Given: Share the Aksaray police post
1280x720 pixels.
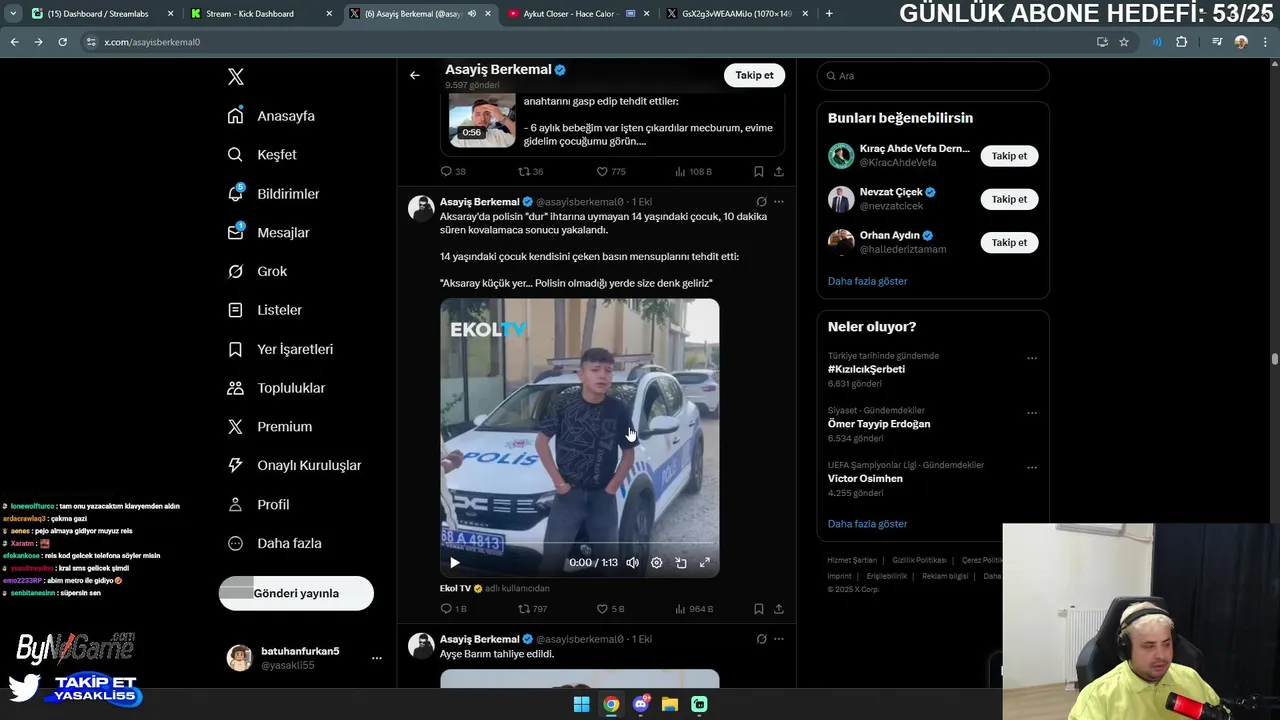Looking at the screenshot, I should 779,609.
